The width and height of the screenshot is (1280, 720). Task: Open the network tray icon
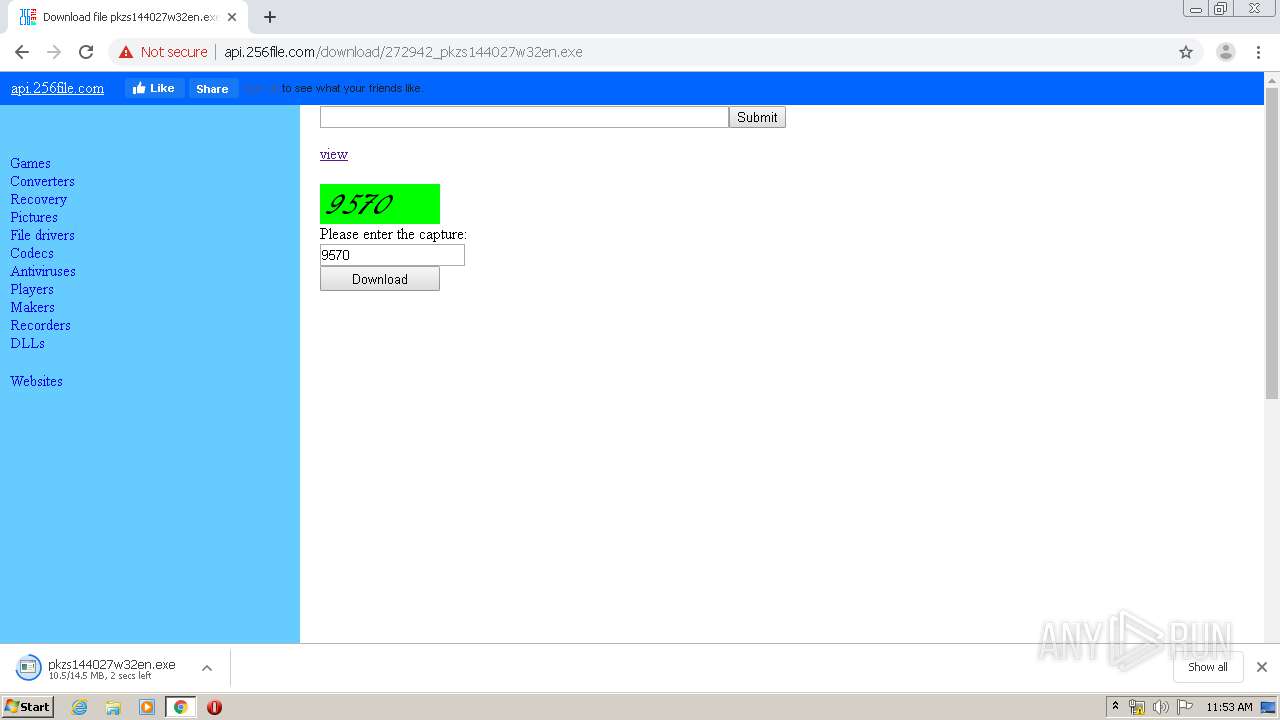(x=1136, y=707)
